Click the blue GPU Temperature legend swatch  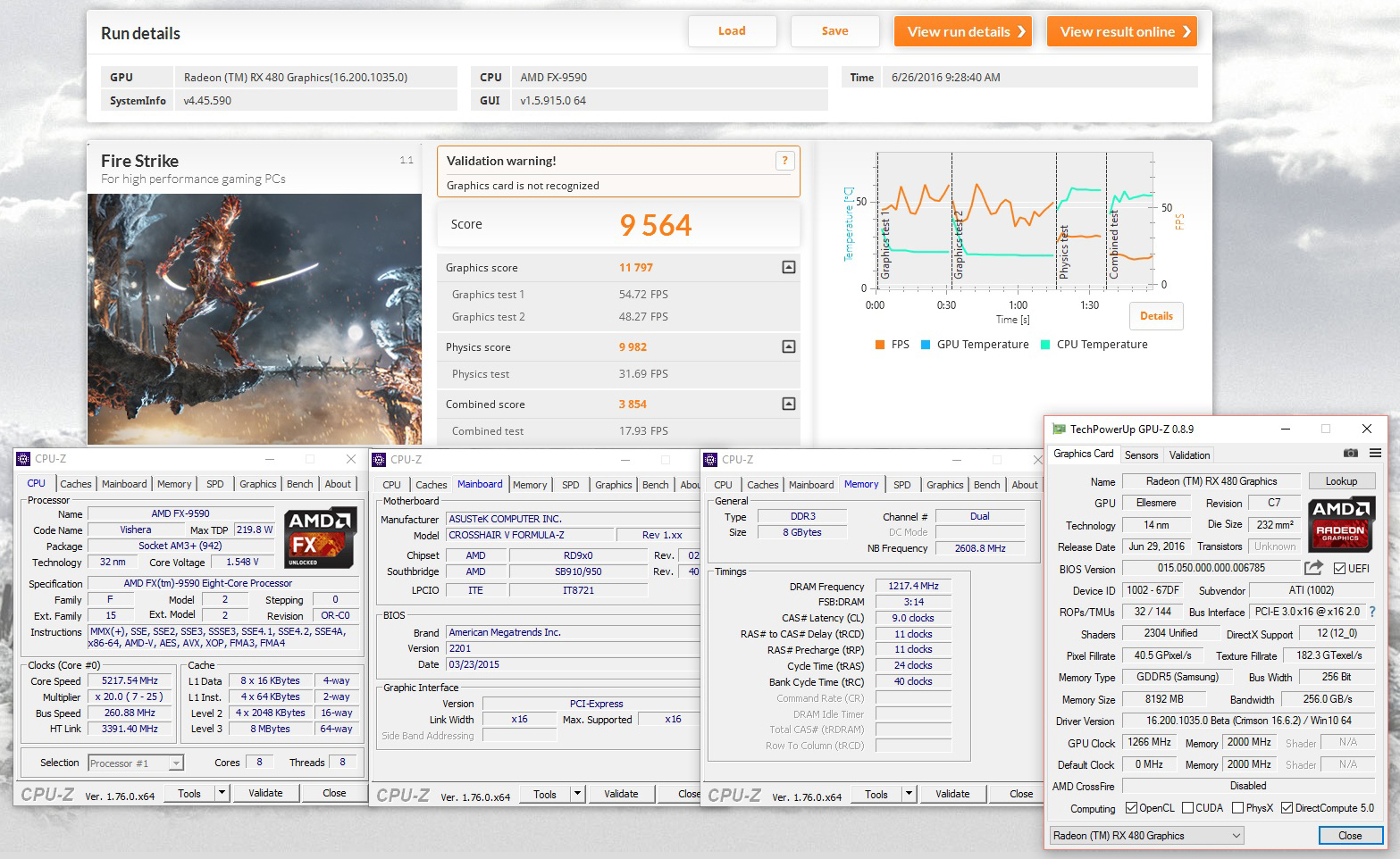[926, 345]
